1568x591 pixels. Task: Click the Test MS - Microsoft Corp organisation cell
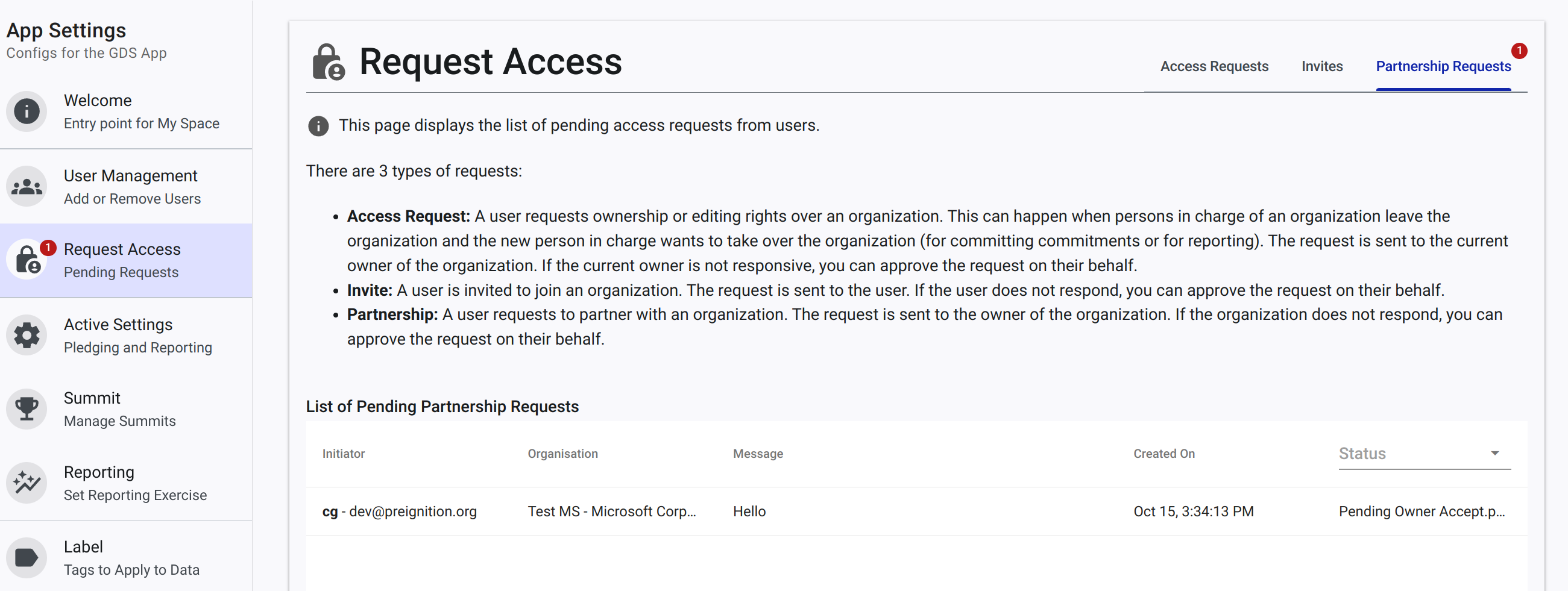coord(612,511)
